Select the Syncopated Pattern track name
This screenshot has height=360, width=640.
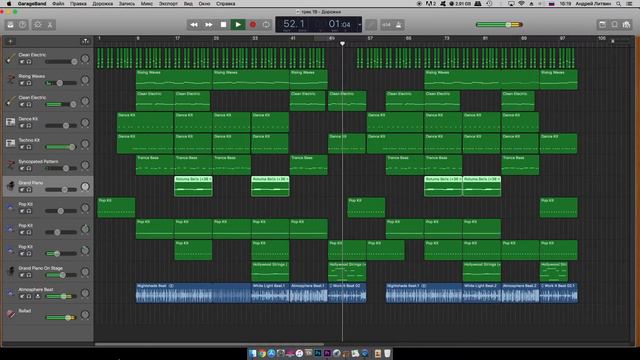38,162
